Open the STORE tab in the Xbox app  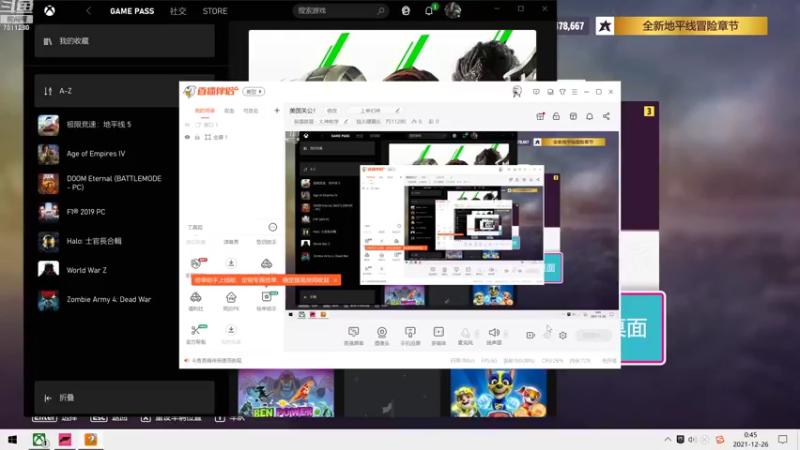pos(215,11)
